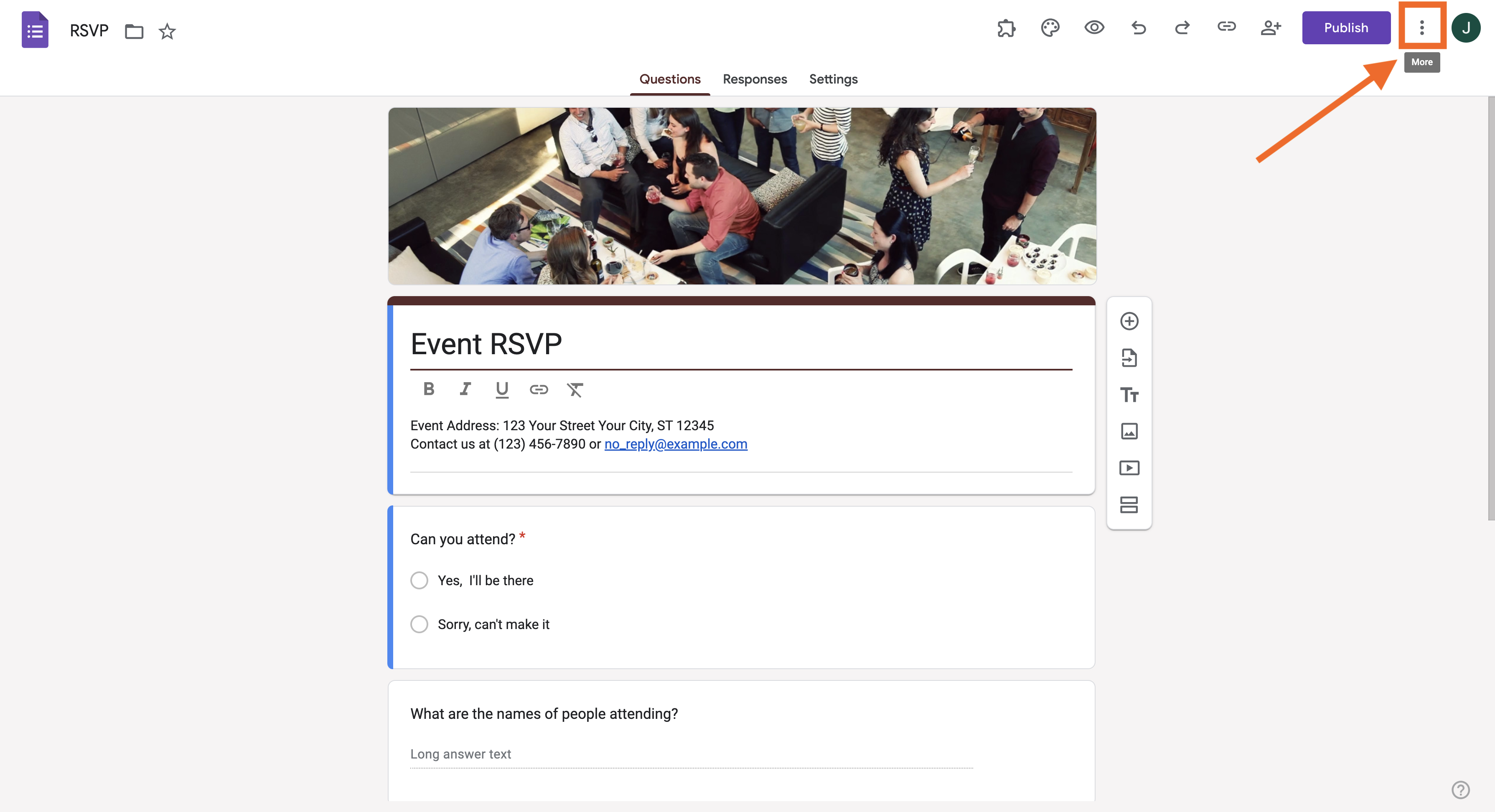Open the More three-dot menu
This screenshot has height=812, width=1495.
(1421, 28)
